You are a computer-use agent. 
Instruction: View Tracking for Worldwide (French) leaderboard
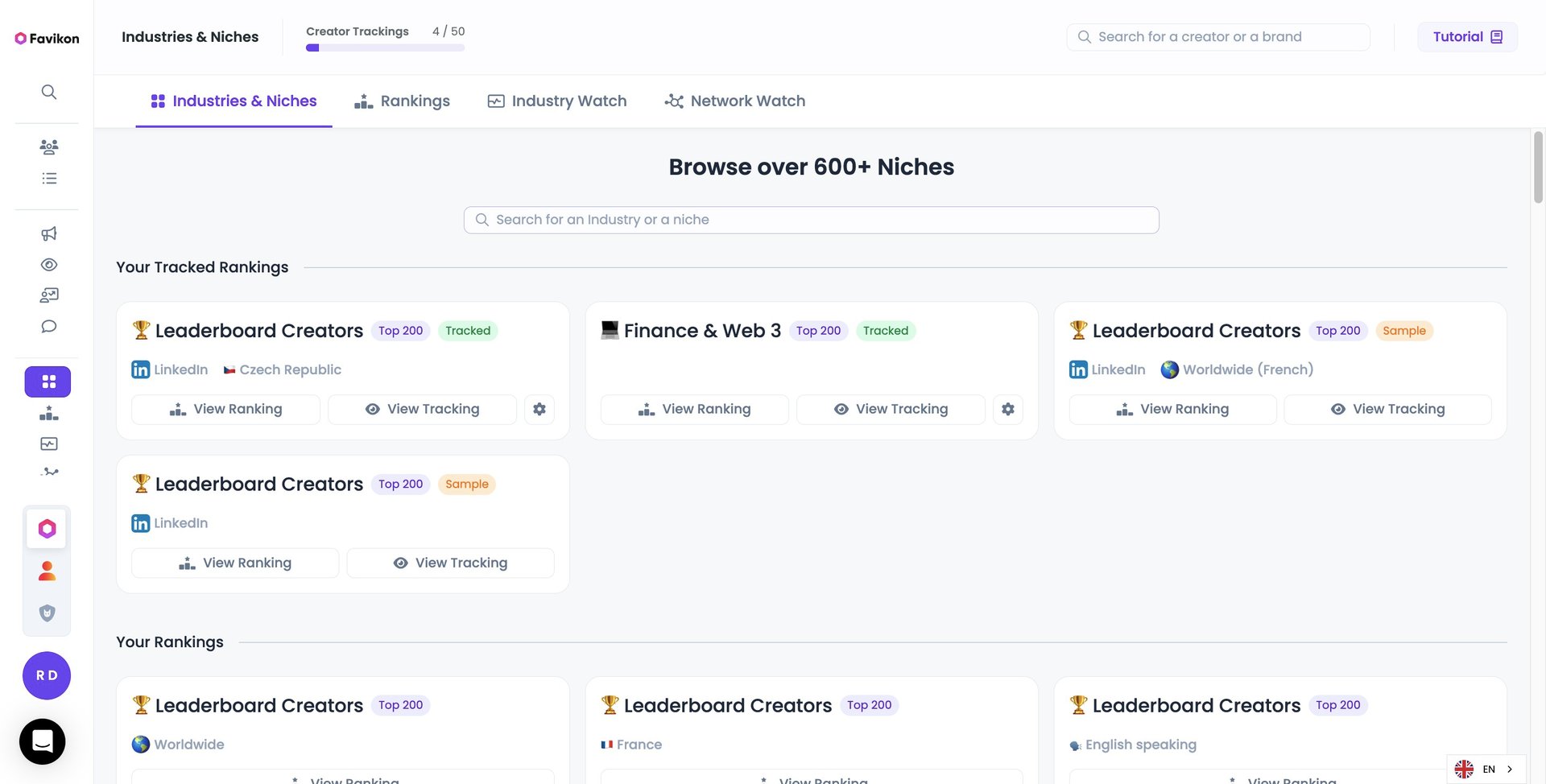[x=1387, y=409]
